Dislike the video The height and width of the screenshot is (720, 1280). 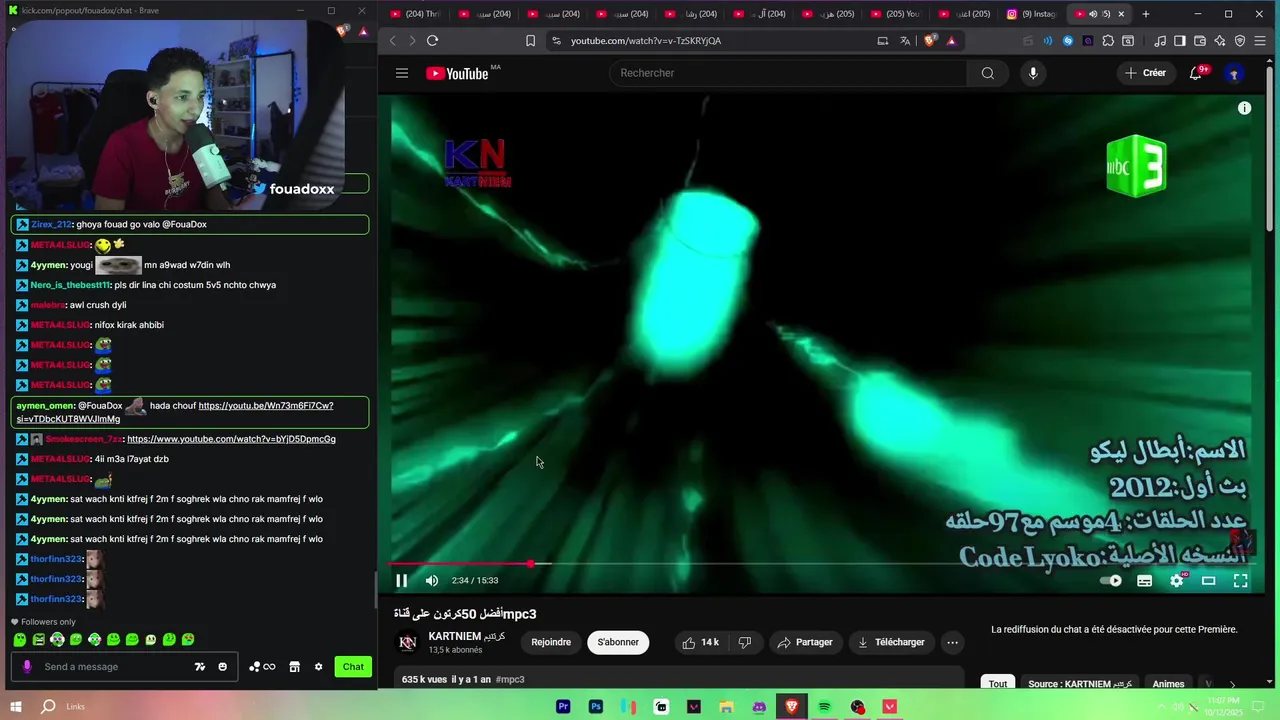pos(745,642)
